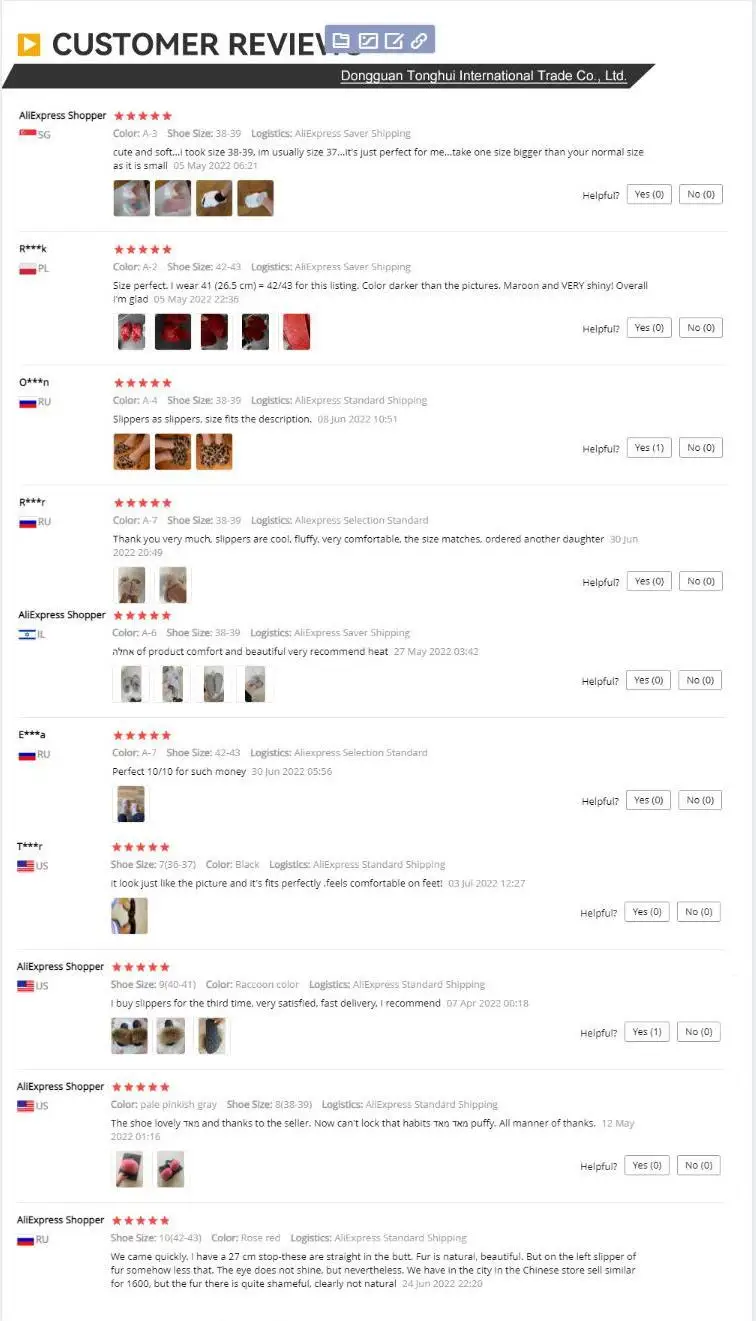Click the chain link icon in floating toolbar
756x1321 pixels.
pyautogui.click(x=419, y=41)
